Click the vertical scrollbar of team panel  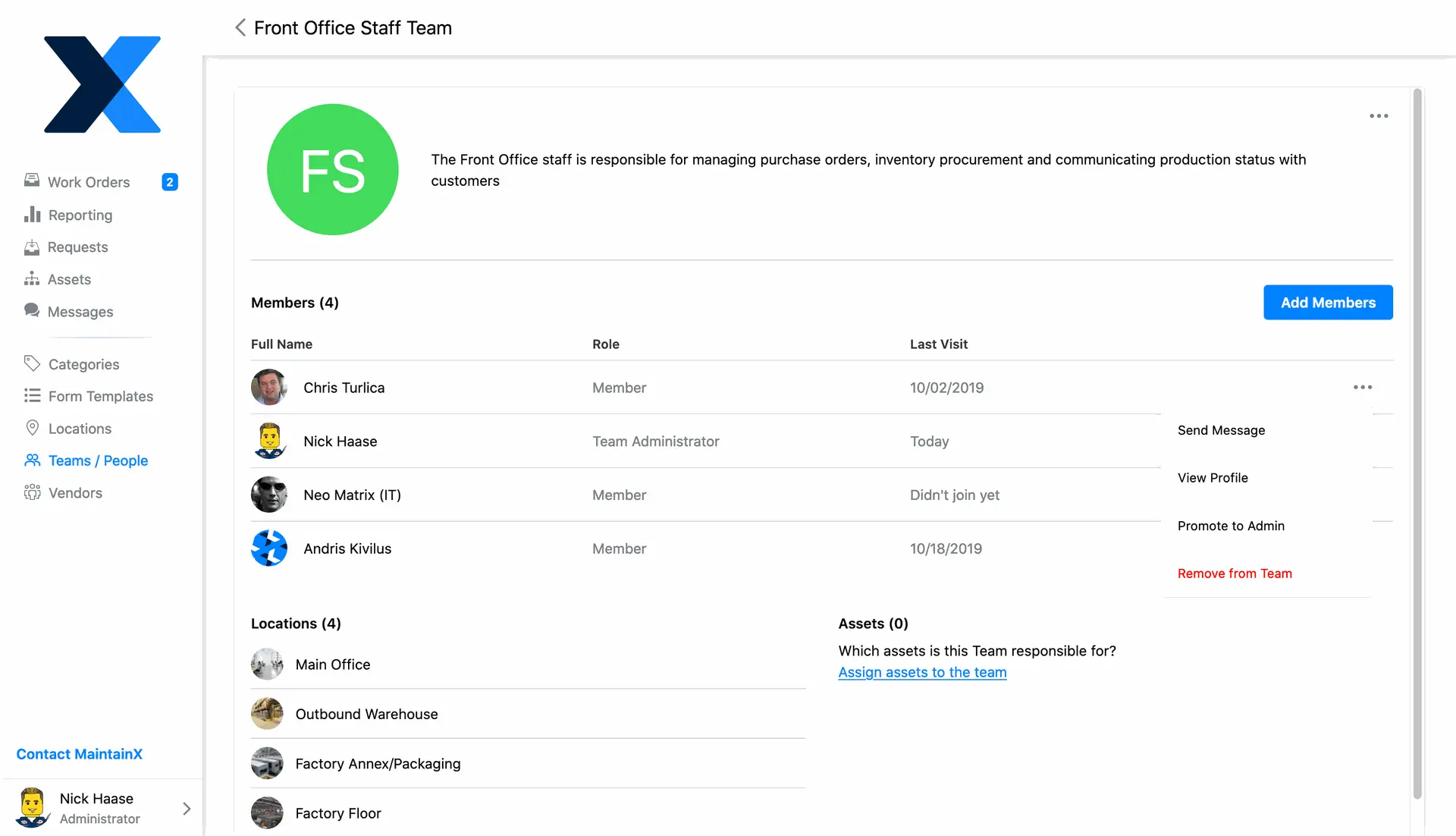tap(1417, 444)
